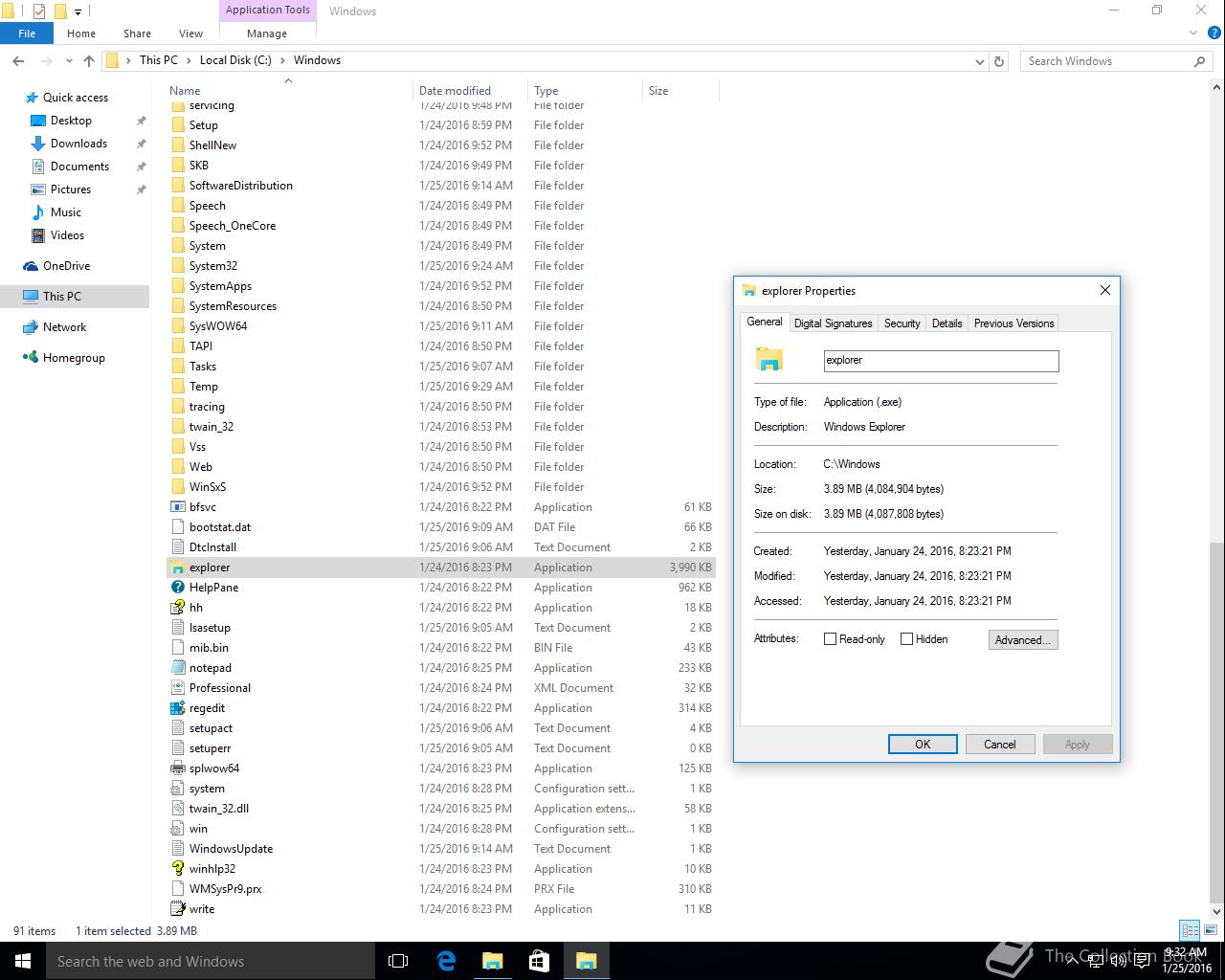Go up one folder level
Image resolution: width=1225 pixels, height=980 pixels.
[x=89, y=60]
